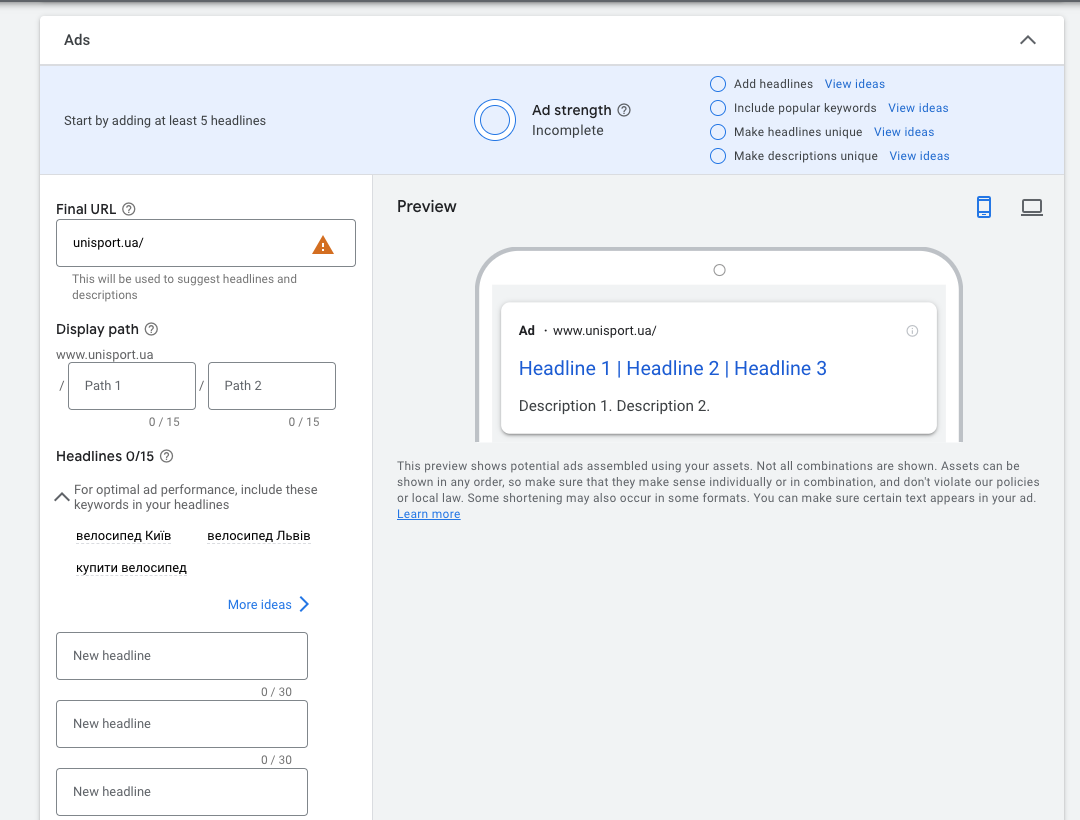Viewport: 1080px width, 820px height.
Task: Add suggested keyword купити велосипед
Action: pyautogui.click(x=131, y=568)
